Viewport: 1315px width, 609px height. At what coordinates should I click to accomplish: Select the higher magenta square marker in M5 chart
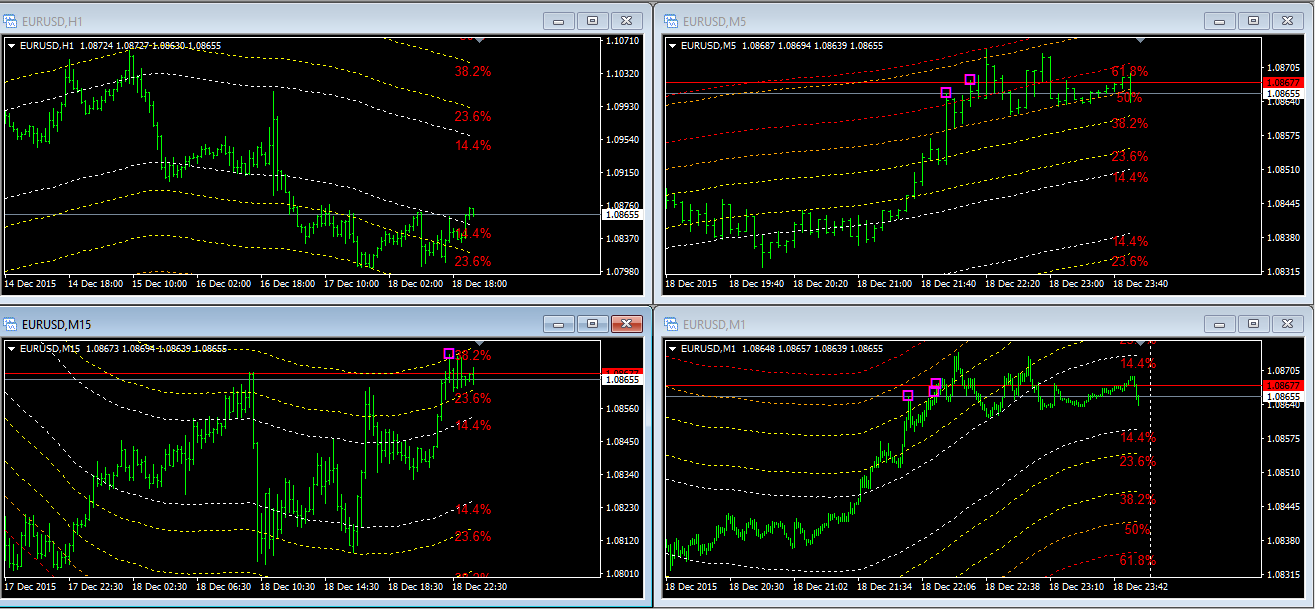tap(969, 79)
